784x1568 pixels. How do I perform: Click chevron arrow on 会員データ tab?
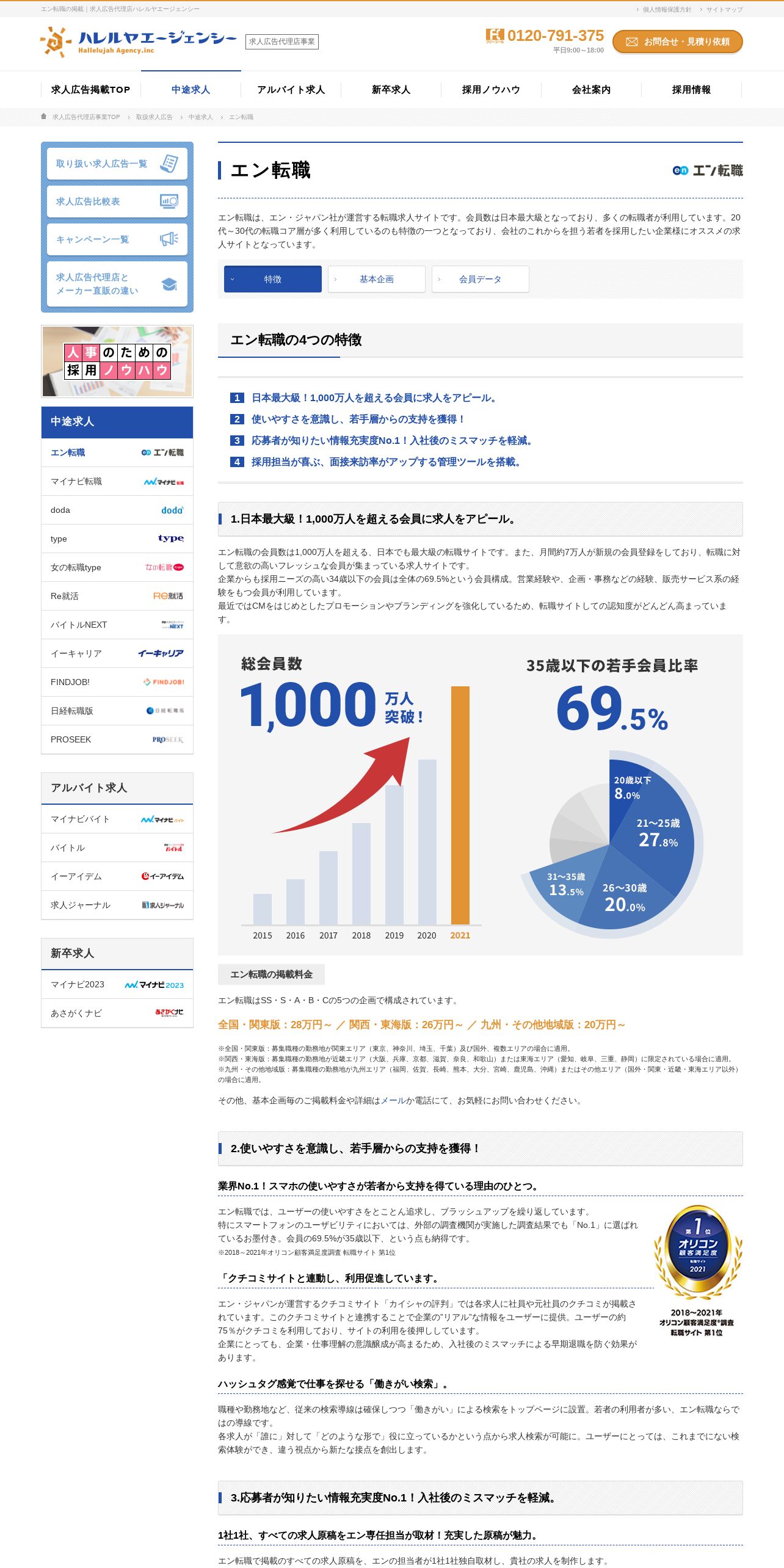click(x=439, y=279)
